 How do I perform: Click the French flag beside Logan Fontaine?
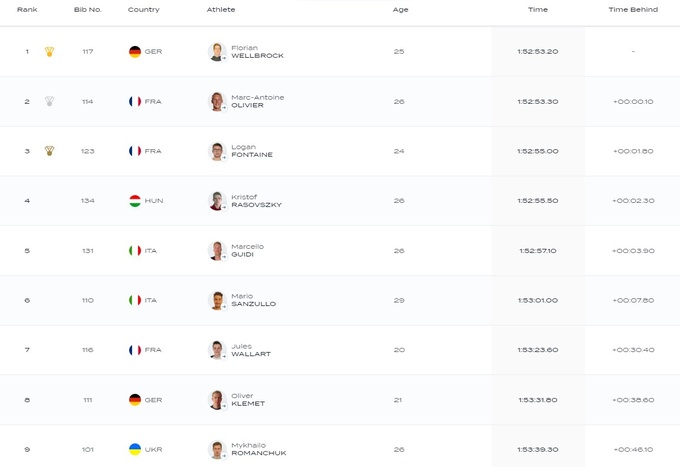click(135, 151)
